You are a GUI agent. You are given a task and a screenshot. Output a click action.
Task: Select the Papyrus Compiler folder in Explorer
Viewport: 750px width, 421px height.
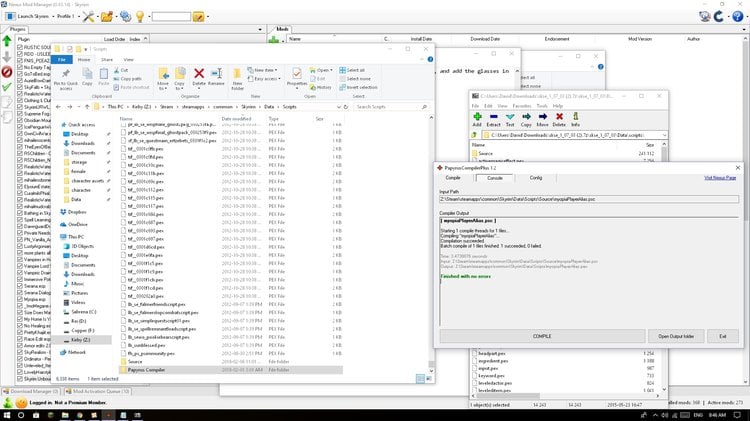point(231,370)
